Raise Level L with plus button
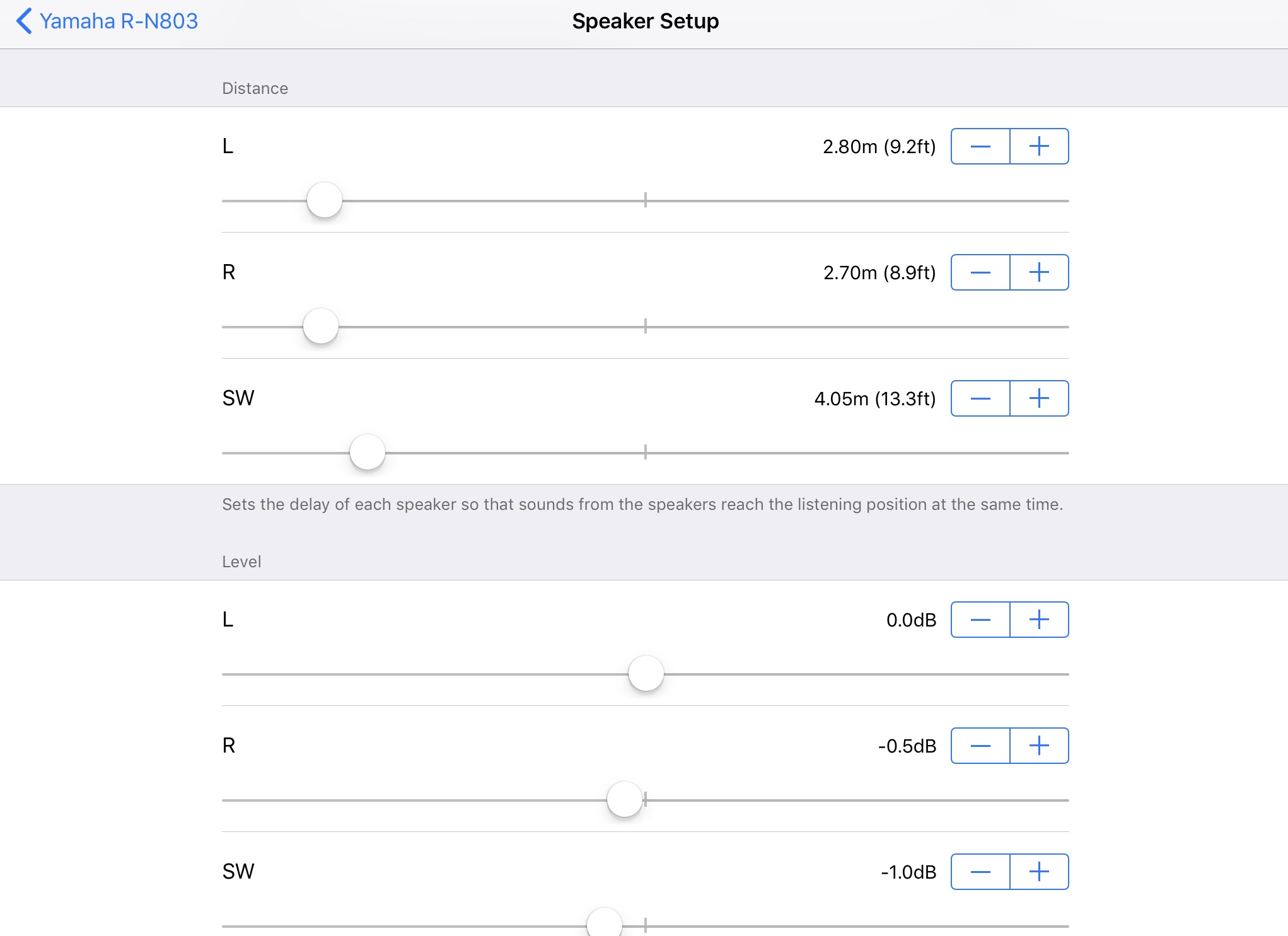Image resolution: width=1288 pixels, height=936 pixels. coord(1039,620)
